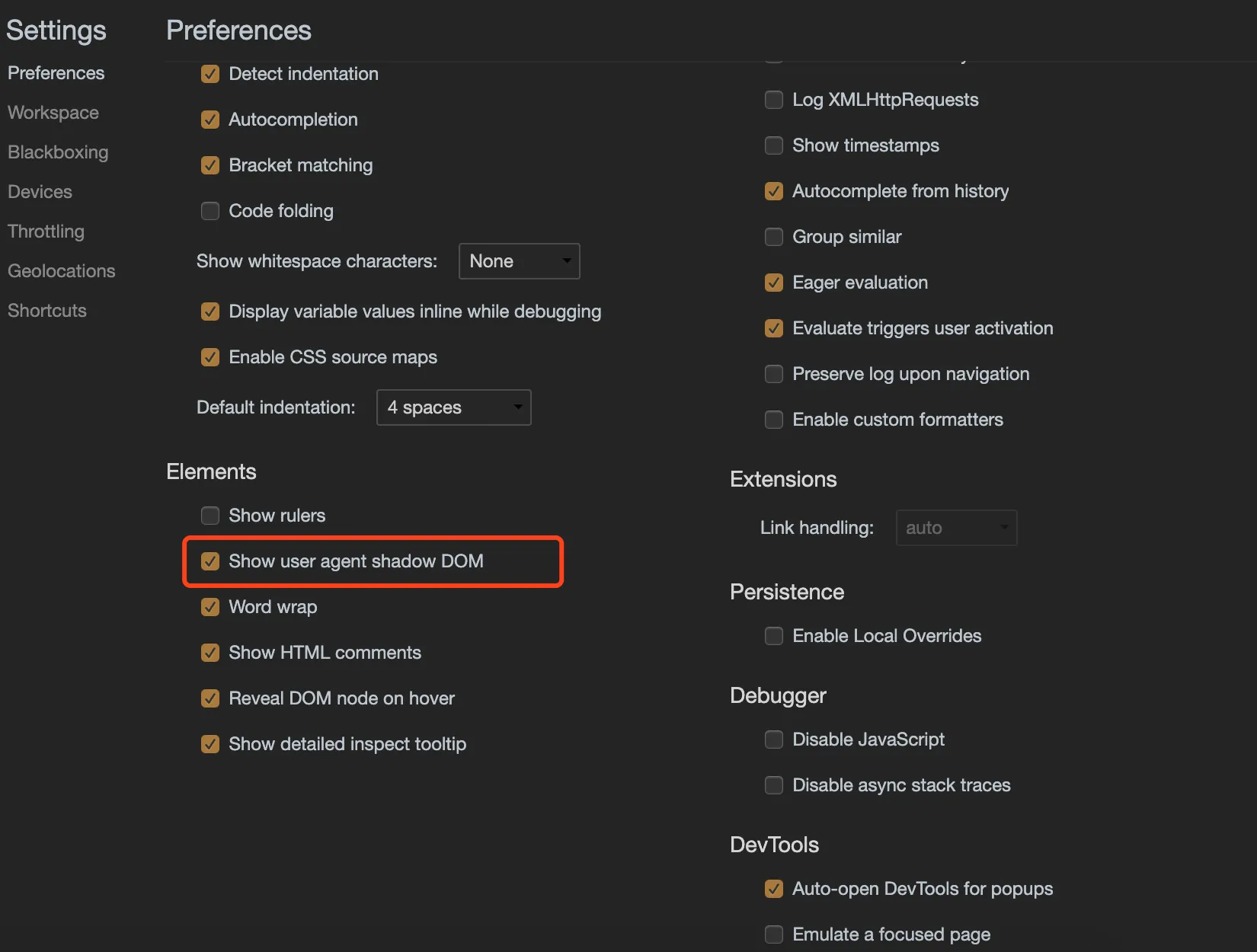
Task: Check Disable JavaScript in Debugger
Action: point(773,739)
